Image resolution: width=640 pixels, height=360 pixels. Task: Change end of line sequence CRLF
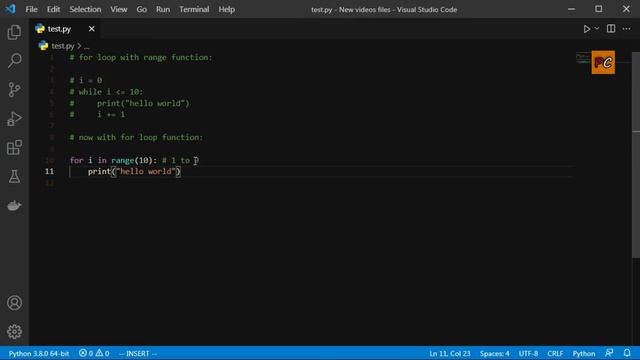pos(555,353)
